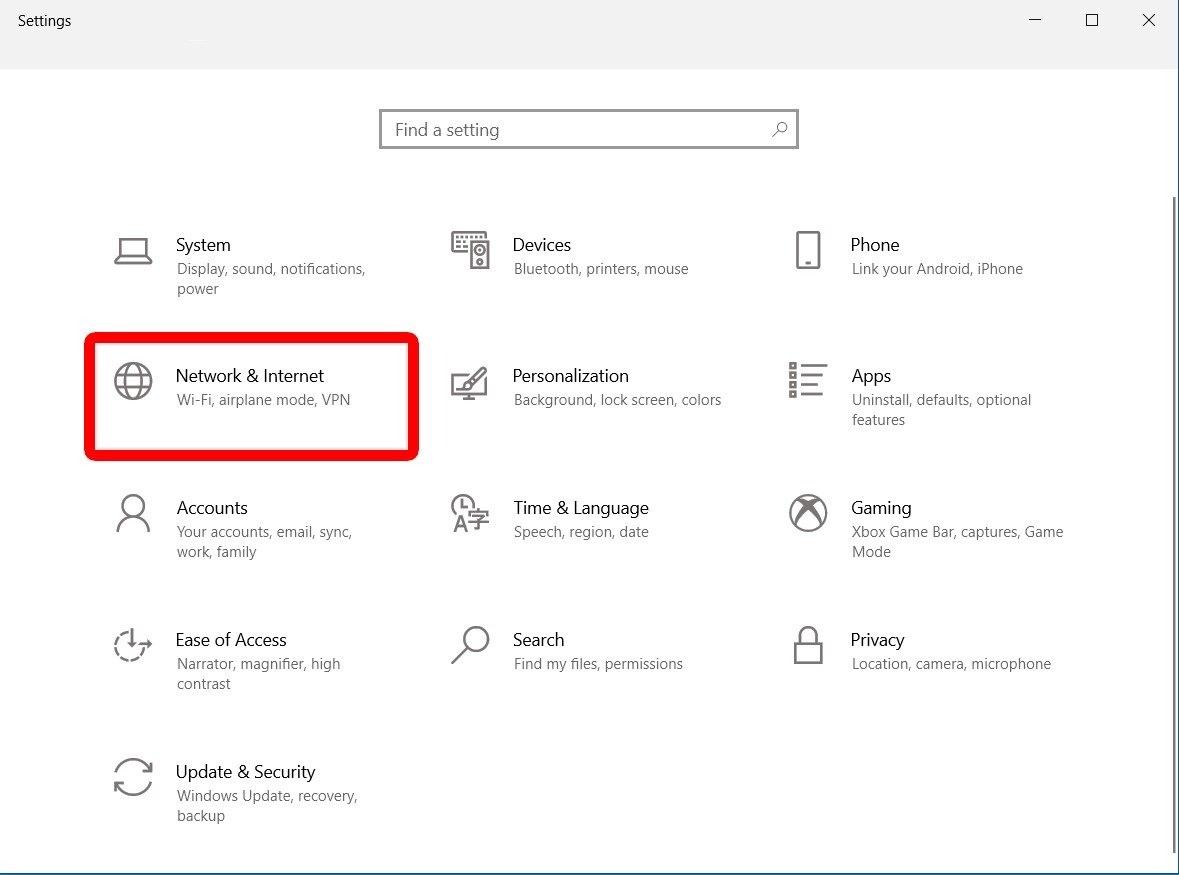Open the System laptop icon
Screen dimensions: 1179x875
(x=133, y=251)
